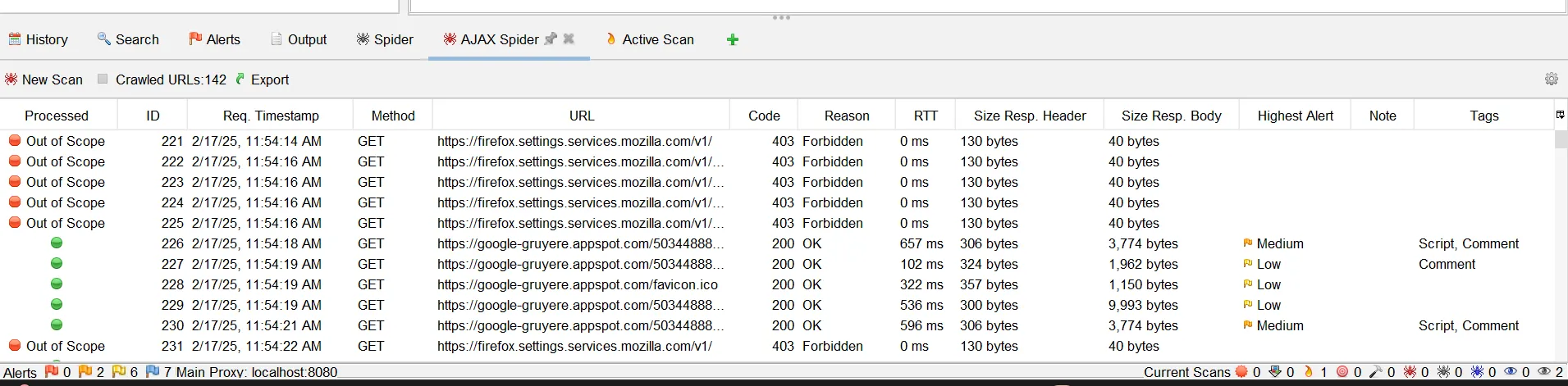Click the hammer icon in Current Scans
1568x386 pixels.
[x=1376, y=372]
